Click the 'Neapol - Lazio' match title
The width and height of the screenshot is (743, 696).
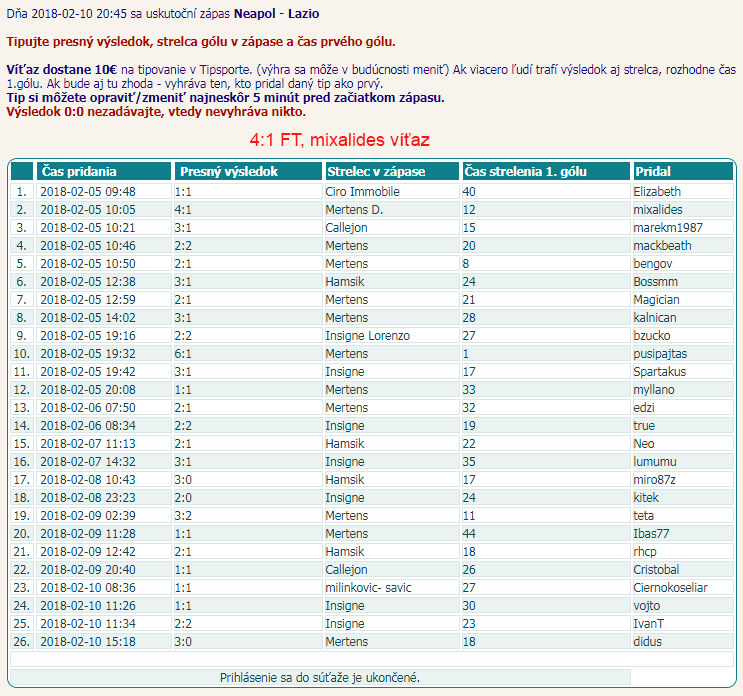(277, 14)
